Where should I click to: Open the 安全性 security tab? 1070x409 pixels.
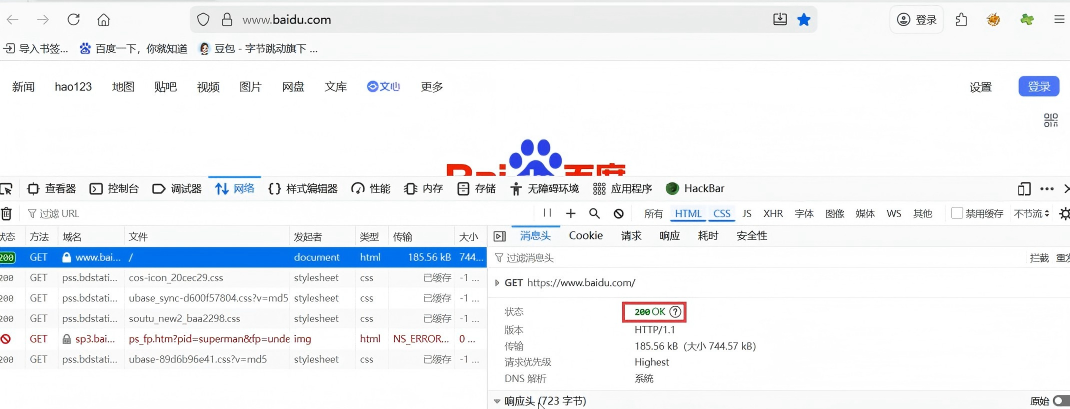point(752,236)
